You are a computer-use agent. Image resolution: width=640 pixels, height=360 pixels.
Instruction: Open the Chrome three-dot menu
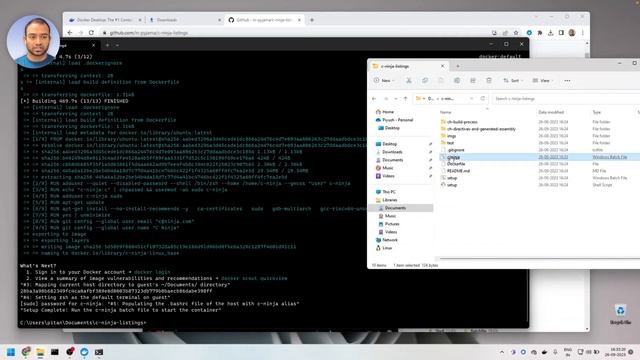coord(582,33)
